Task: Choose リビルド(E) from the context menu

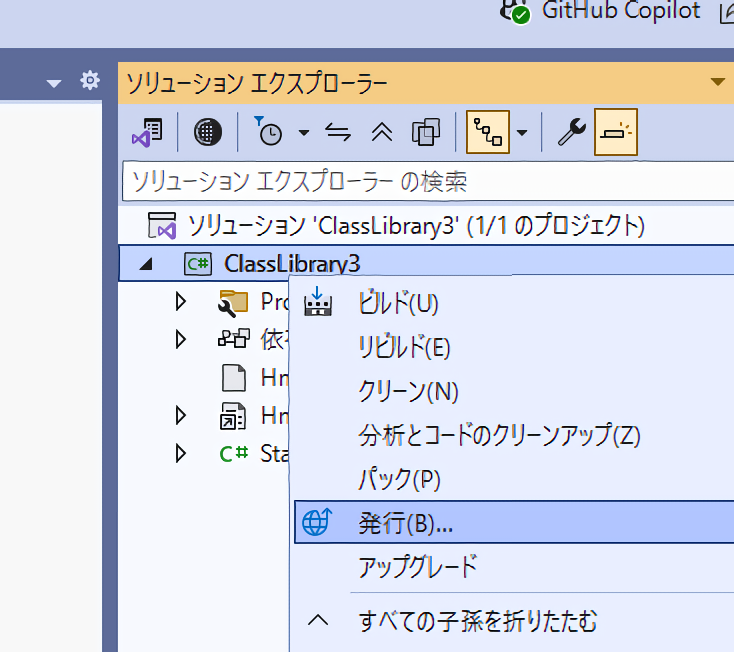Action: (404, 347)
